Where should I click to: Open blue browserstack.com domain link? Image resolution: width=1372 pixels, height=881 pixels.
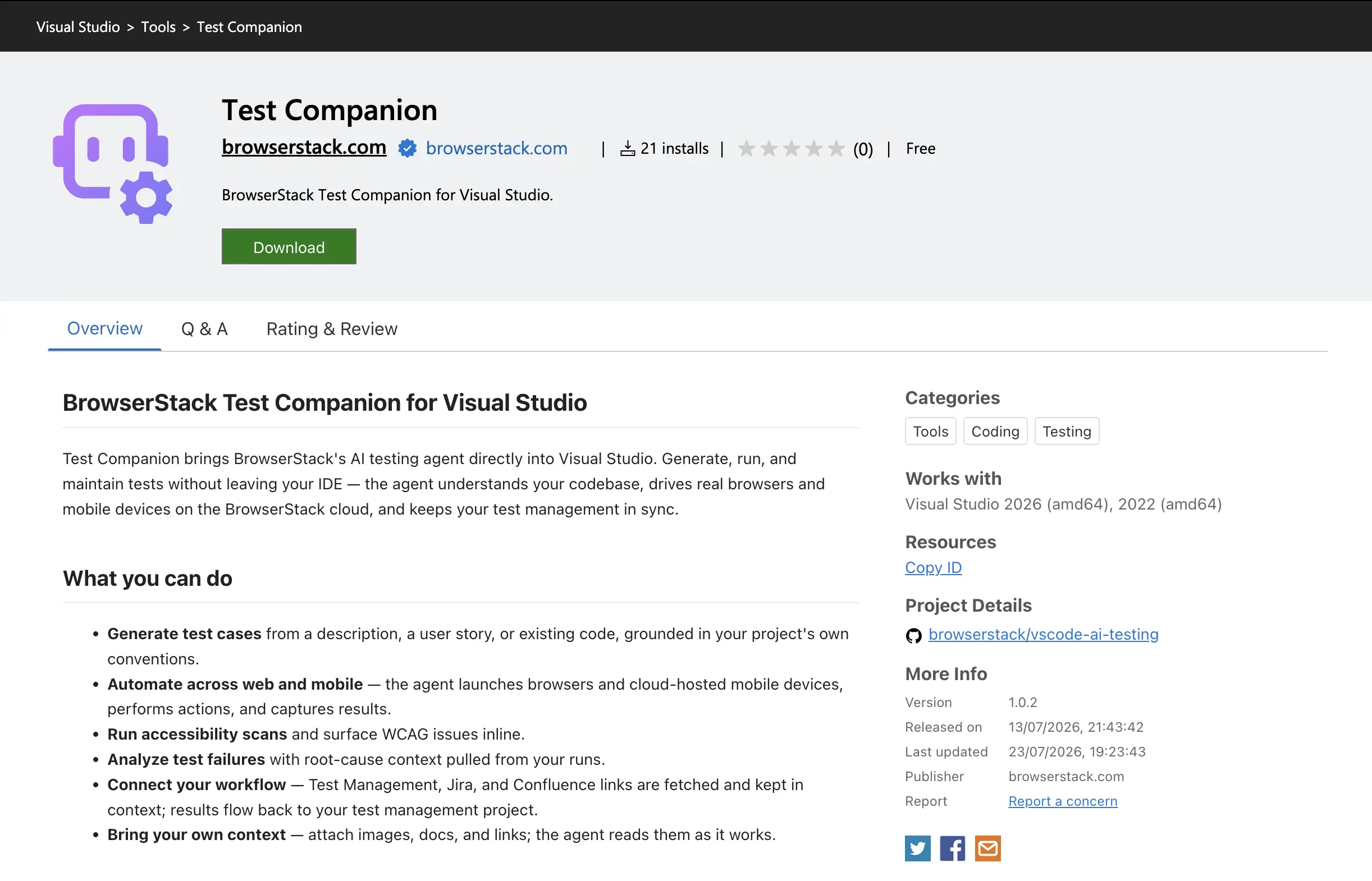(x=497, y=148)
